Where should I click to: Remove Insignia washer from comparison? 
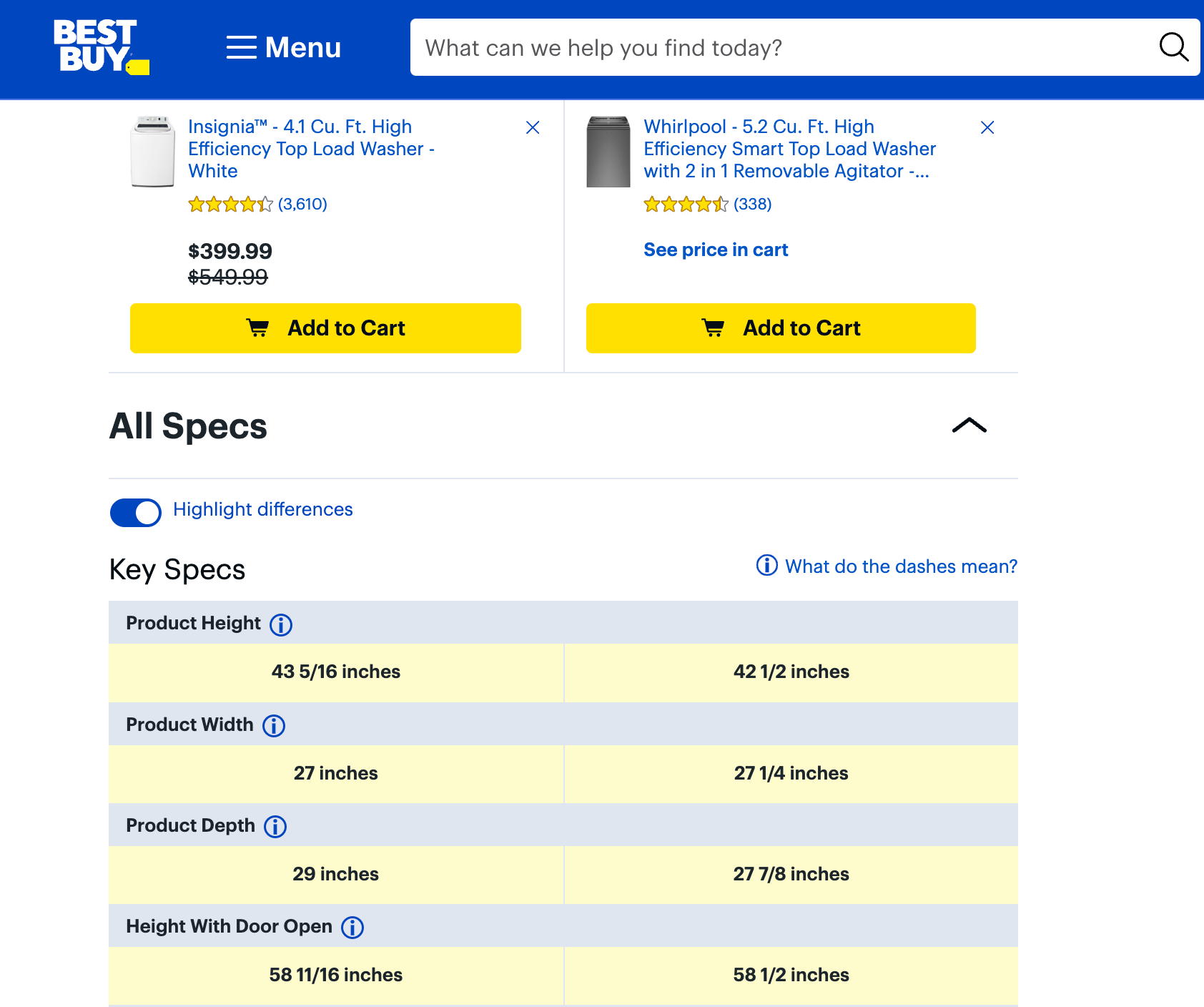[533, 127]
